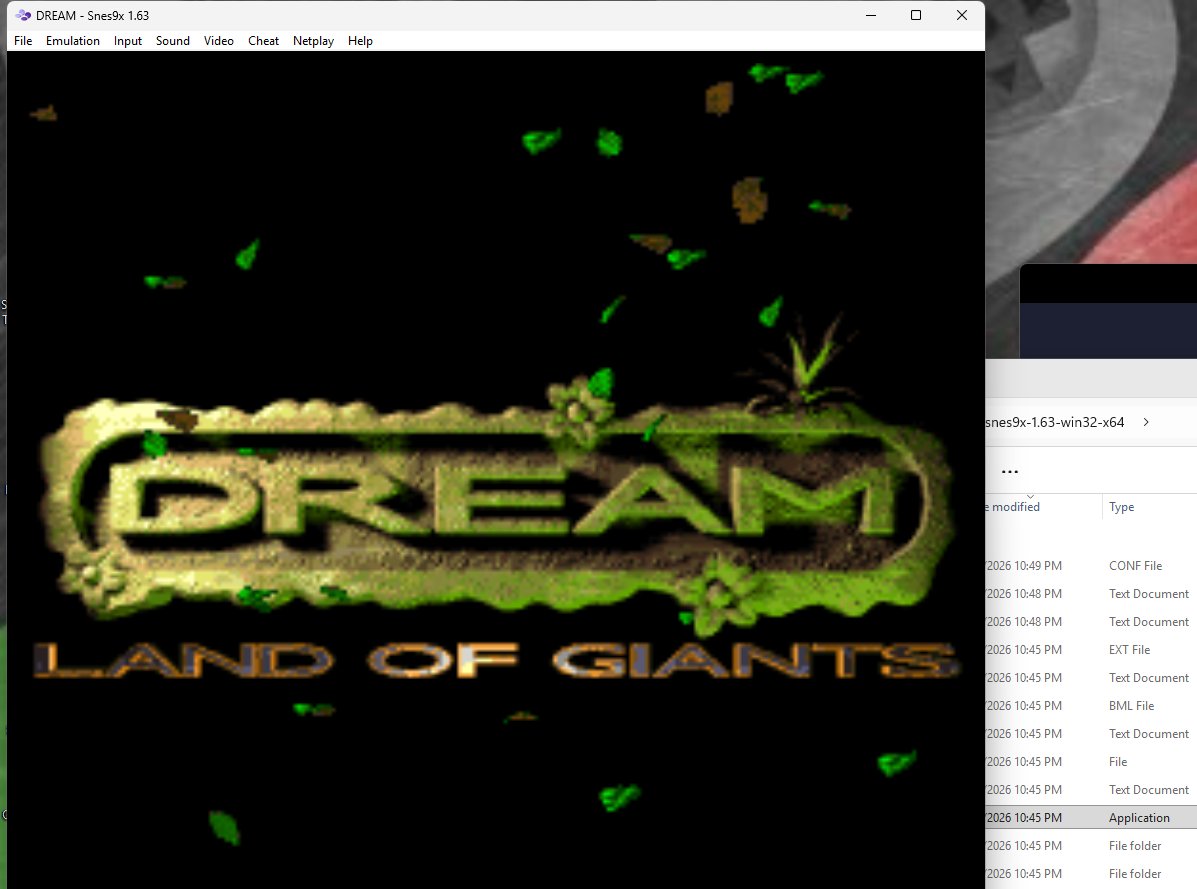Open the Help menu

[360, 41]
